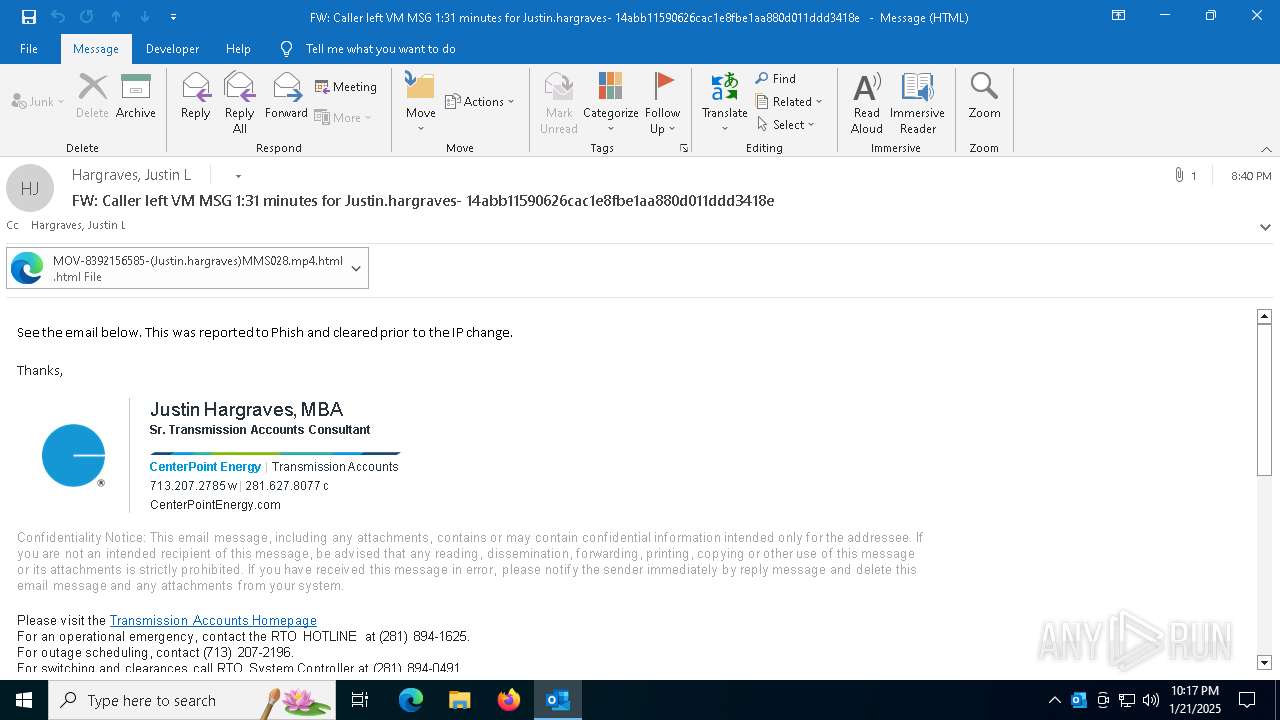
Task: Click the Next Item down arrow
Action: [145, 17]
